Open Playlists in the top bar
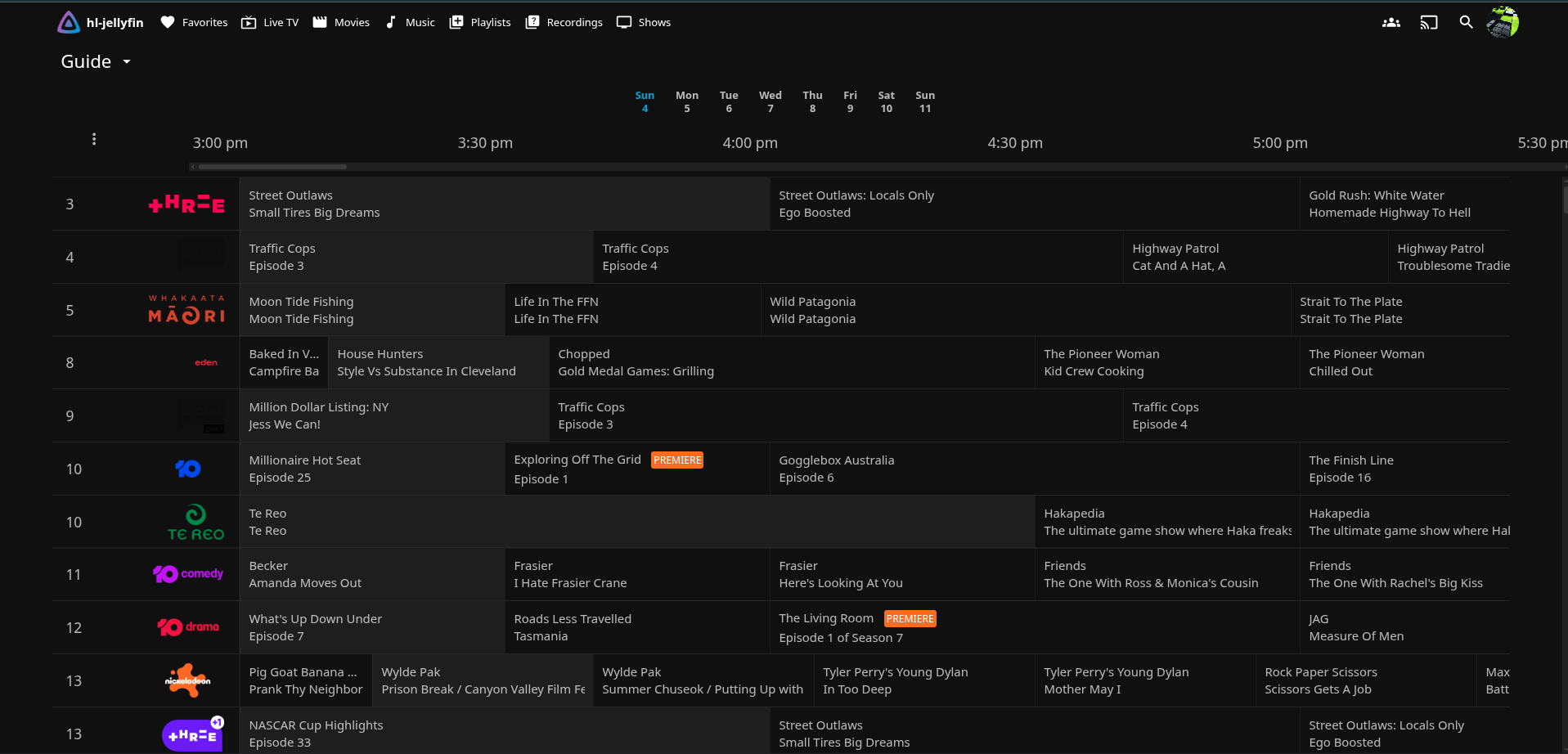Viewport: 1568px width, 754px height. (480, 22)
